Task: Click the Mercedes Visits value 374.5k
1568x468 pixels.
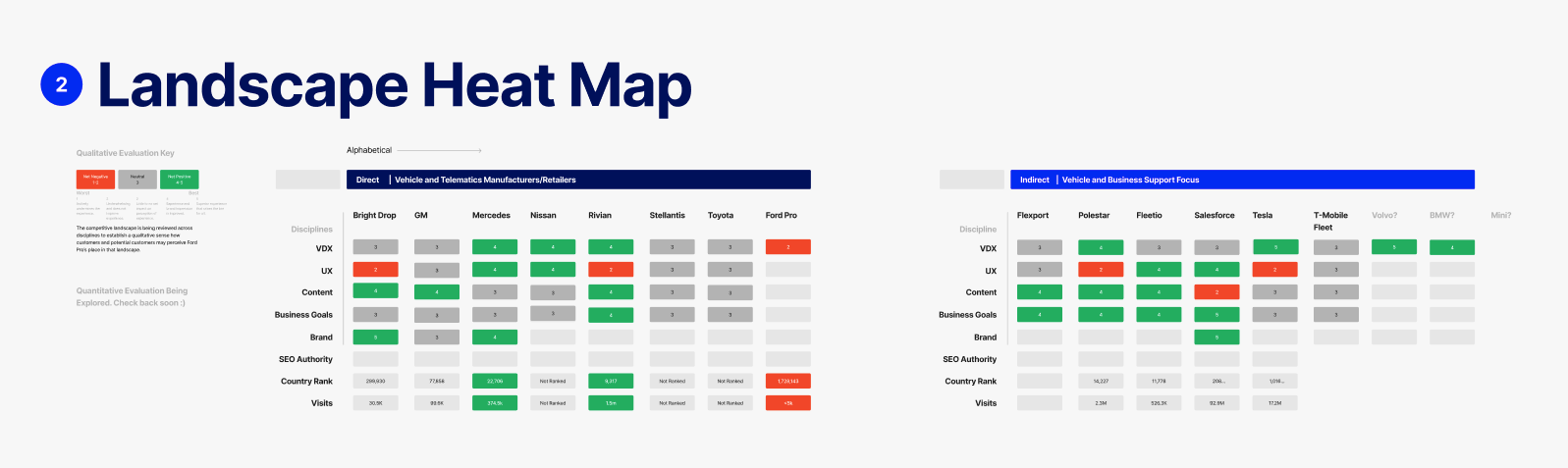Action: pos(495,402)
